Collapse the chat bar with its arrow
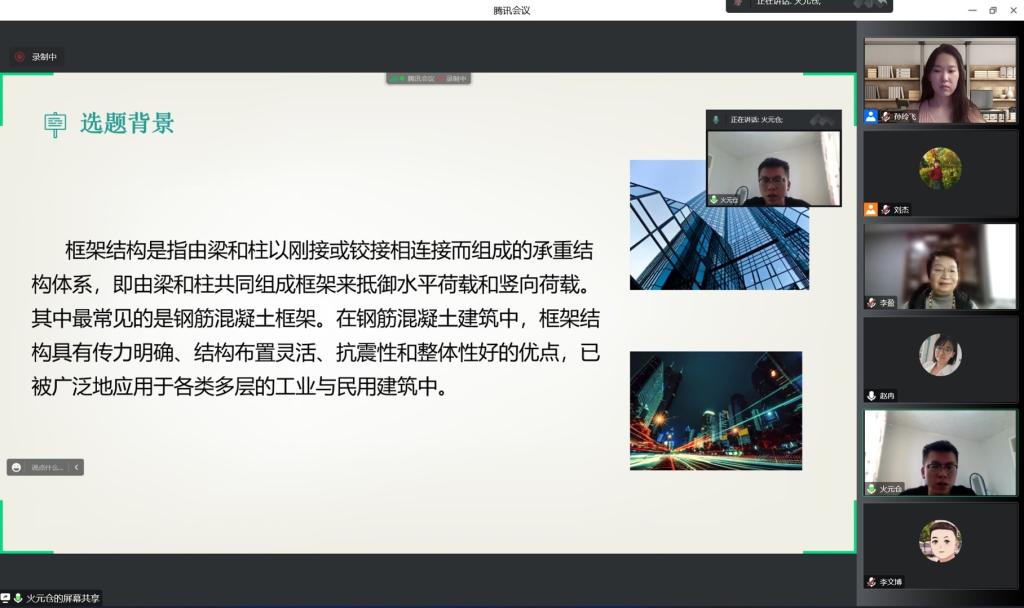1024x608 pixels. (x=76, y=467)
